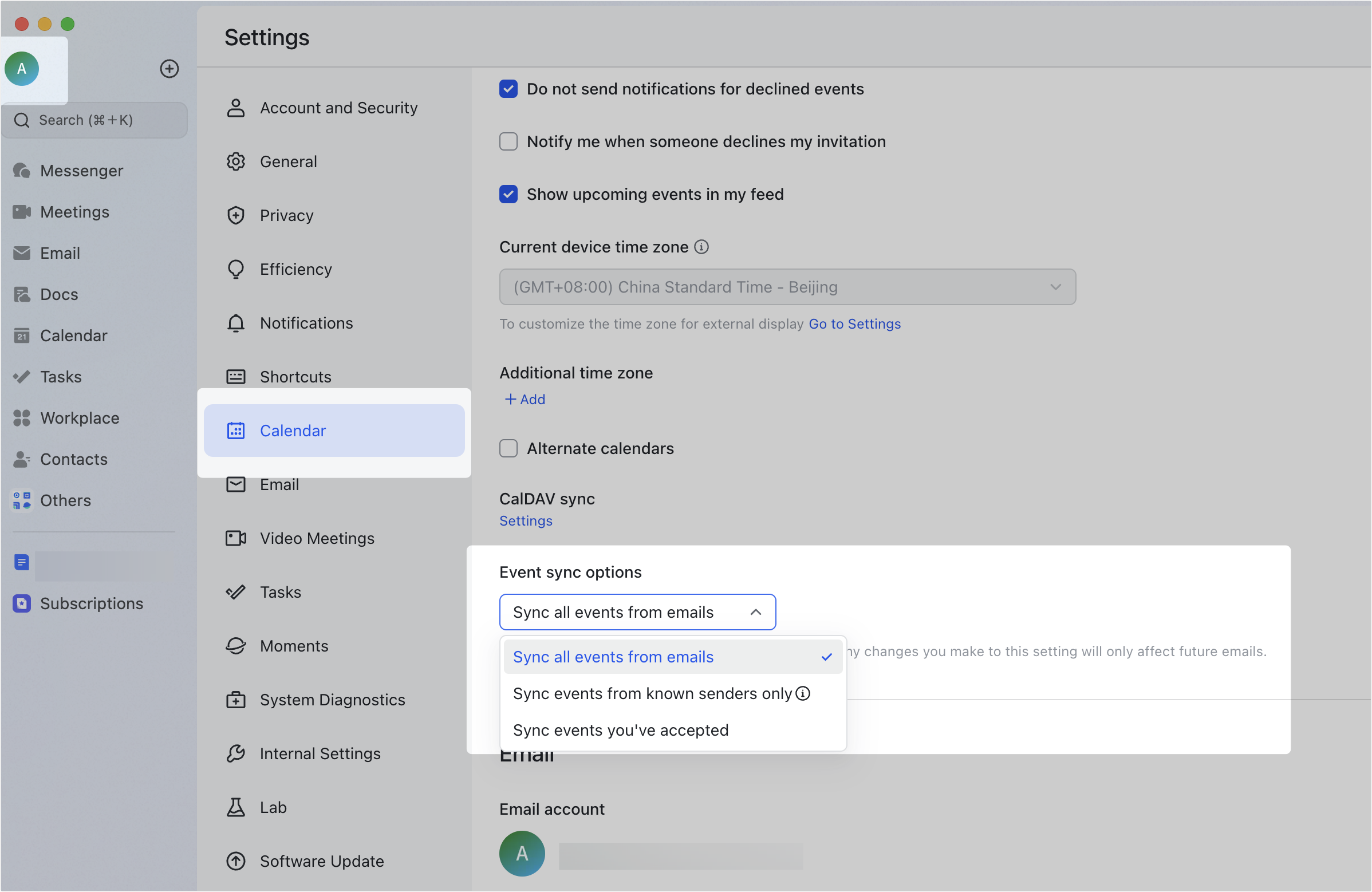Open Lab settings section
Image resolution: width=1372 pixels, height=892 pixels.
[334, 807]
